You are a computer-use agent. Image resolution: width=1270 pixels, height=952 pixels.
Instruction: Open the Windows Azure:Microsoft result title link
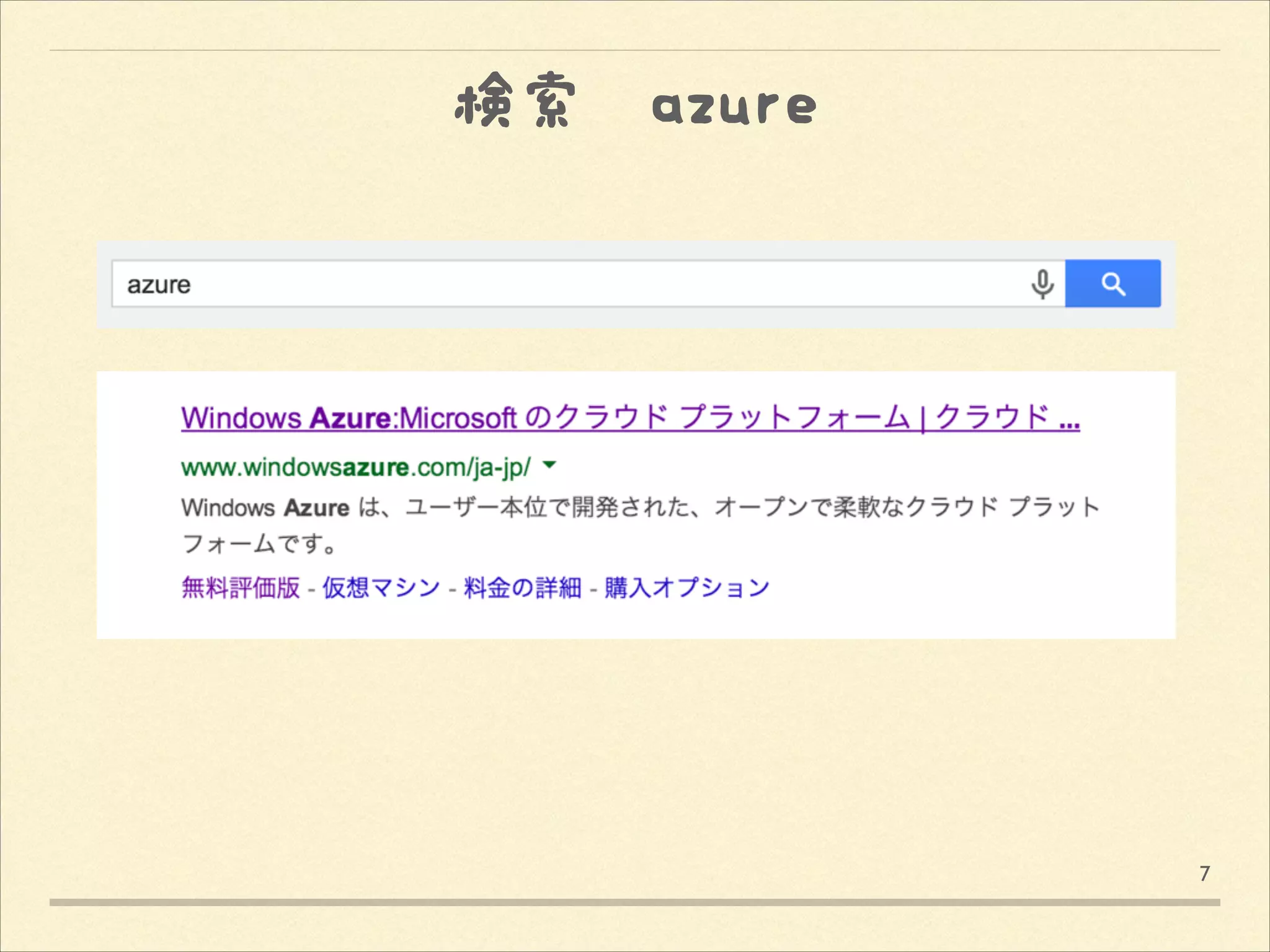tap(631, 418)
